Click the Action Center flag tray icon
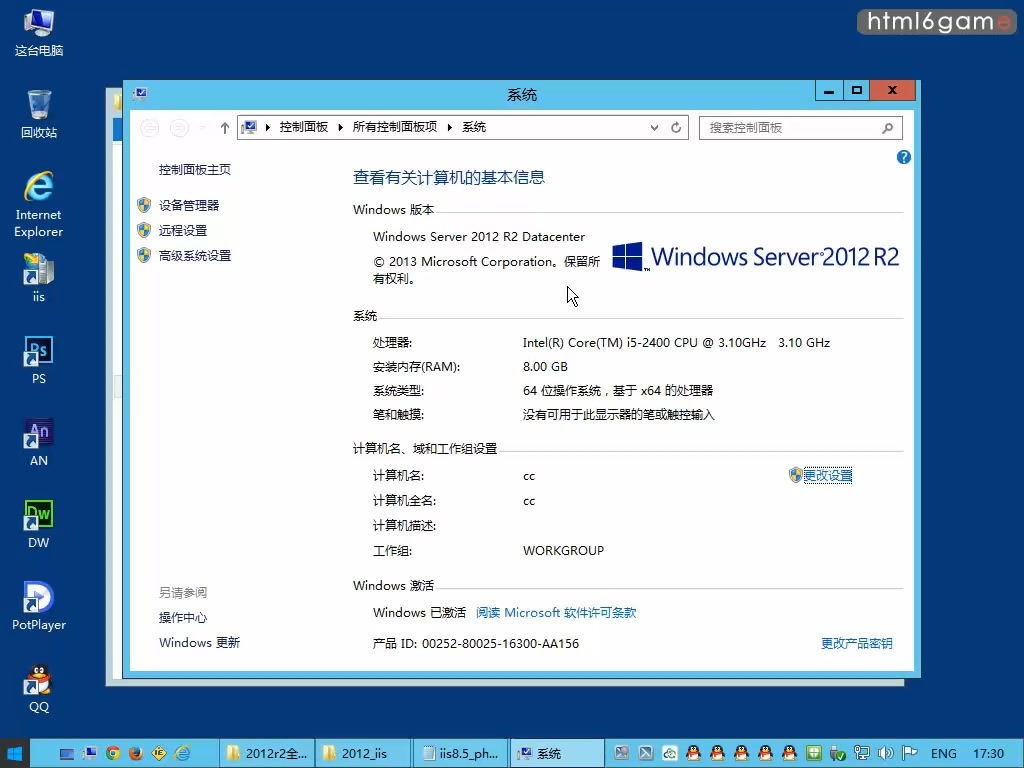The width and height of the screenshot is (1024, 768). pyautogui.click(x=910, y=754)
